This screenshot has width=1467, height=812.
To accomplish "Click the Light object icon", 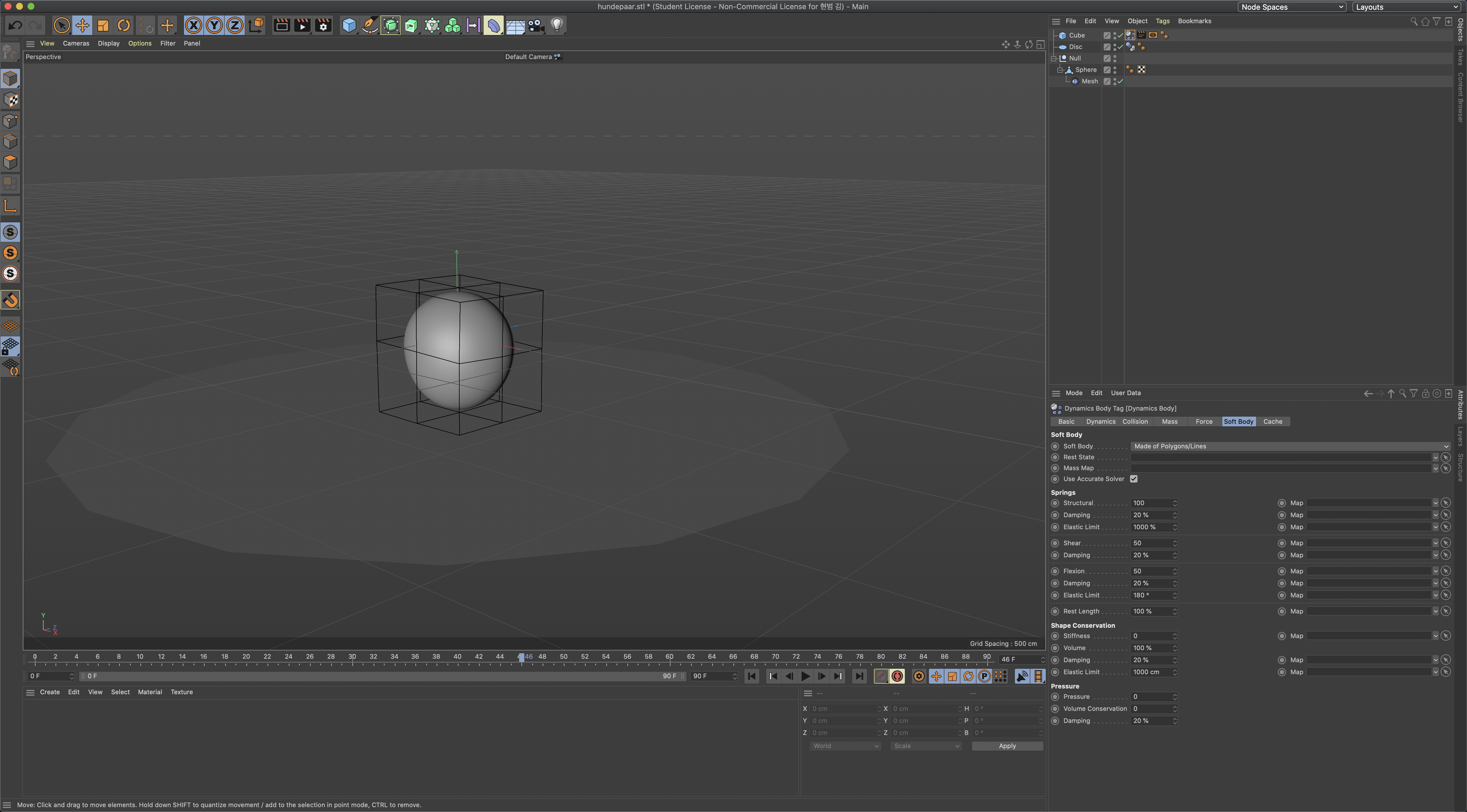I will click(557, 25).
